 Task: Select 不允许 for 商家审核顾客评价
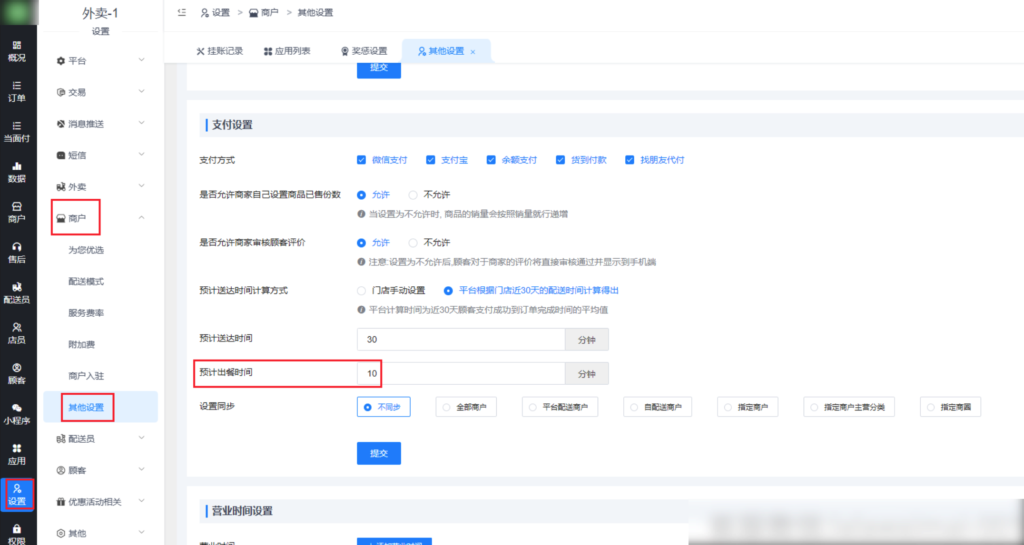(x=413, y=243)
